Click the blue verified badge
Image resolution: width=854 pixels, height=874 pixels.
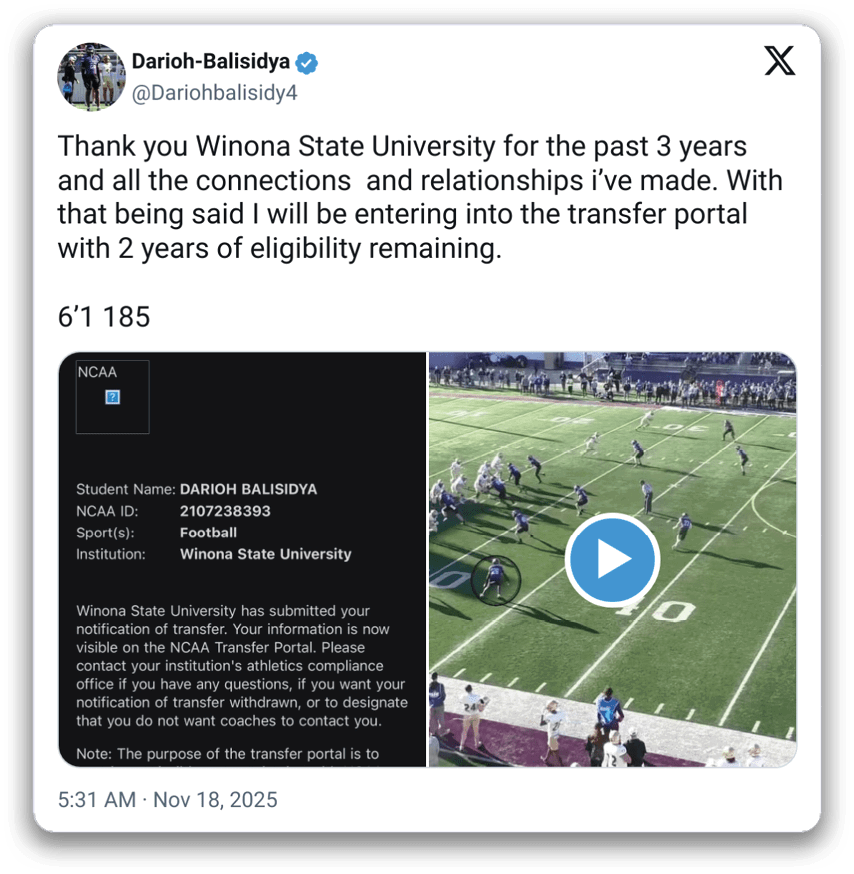click(307, 63)
